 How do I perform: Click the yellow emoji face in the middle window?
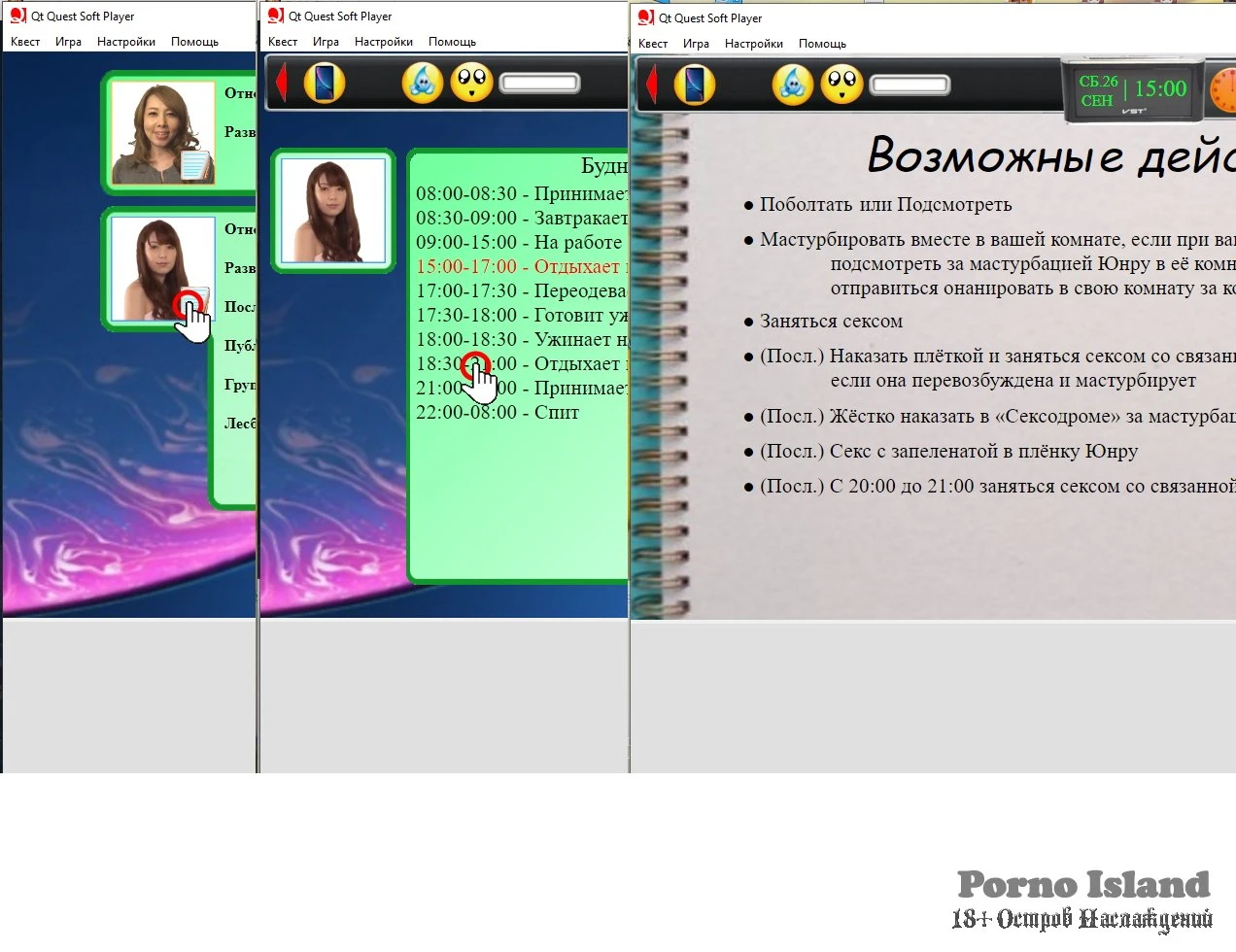pyautogui.click(x=471, y=83)
